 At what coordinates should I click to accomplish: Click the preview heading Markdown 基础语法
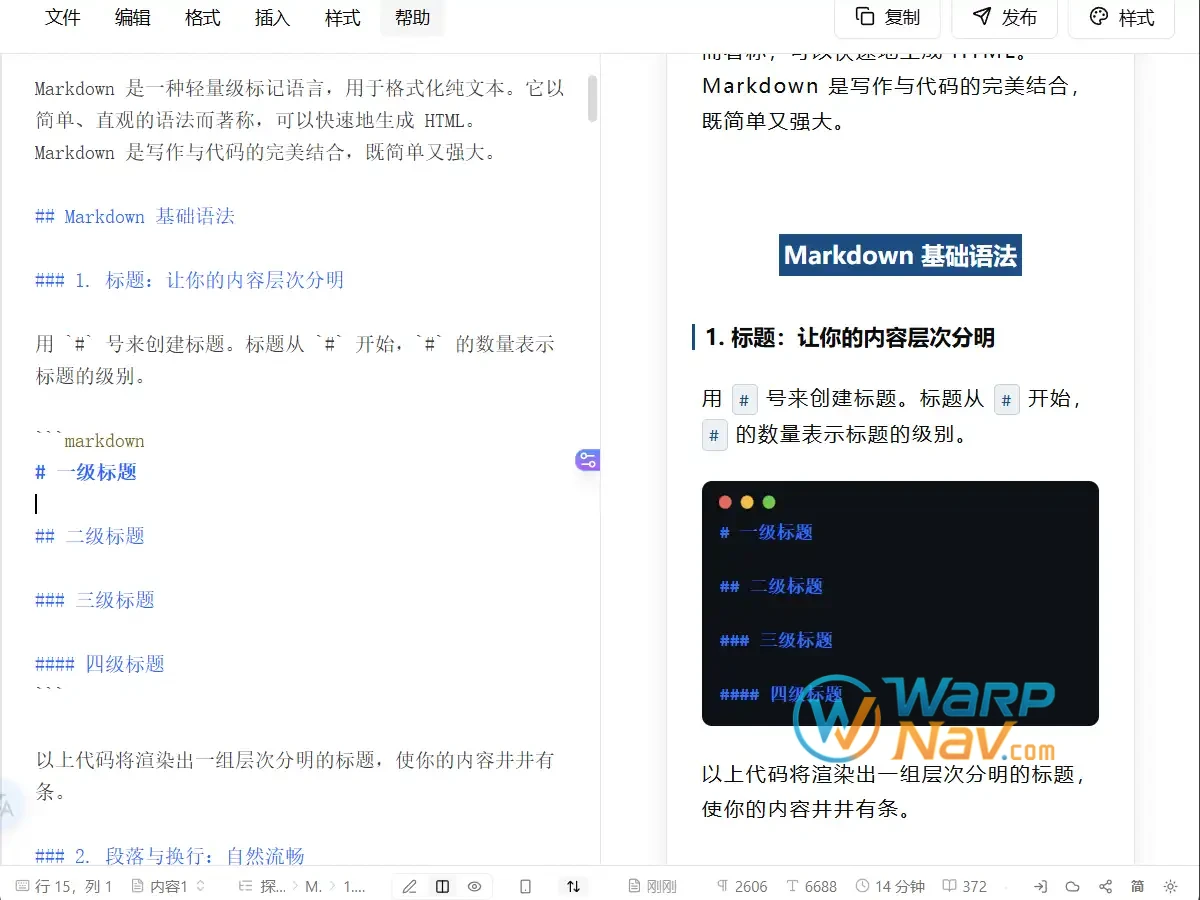900,255
